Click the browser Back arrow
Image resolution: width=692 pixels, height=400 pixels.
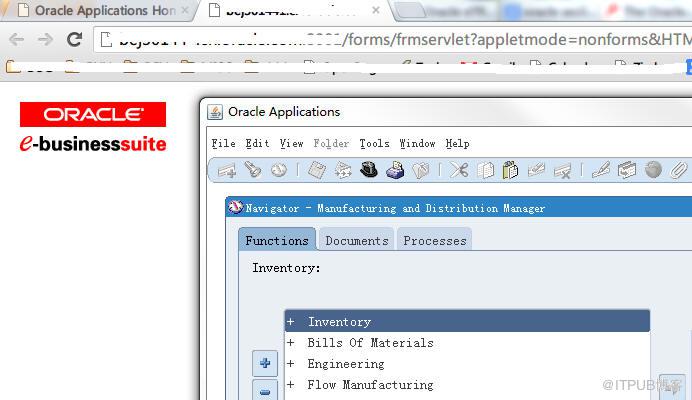click(17, 40)
